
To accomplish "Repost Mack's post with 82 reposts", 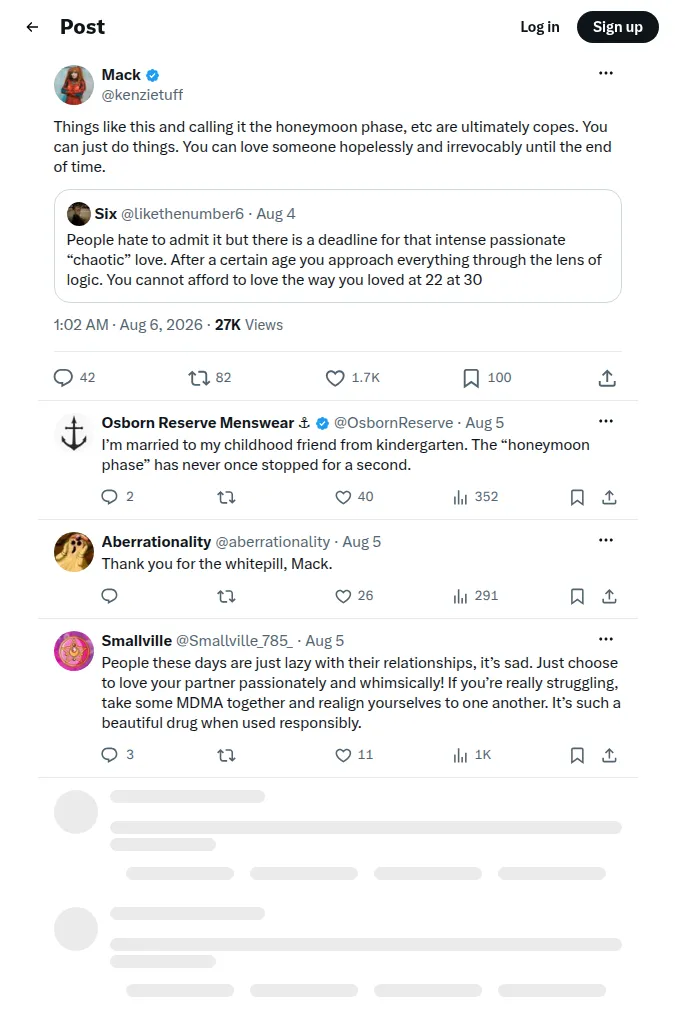I will tap(199, 378).
